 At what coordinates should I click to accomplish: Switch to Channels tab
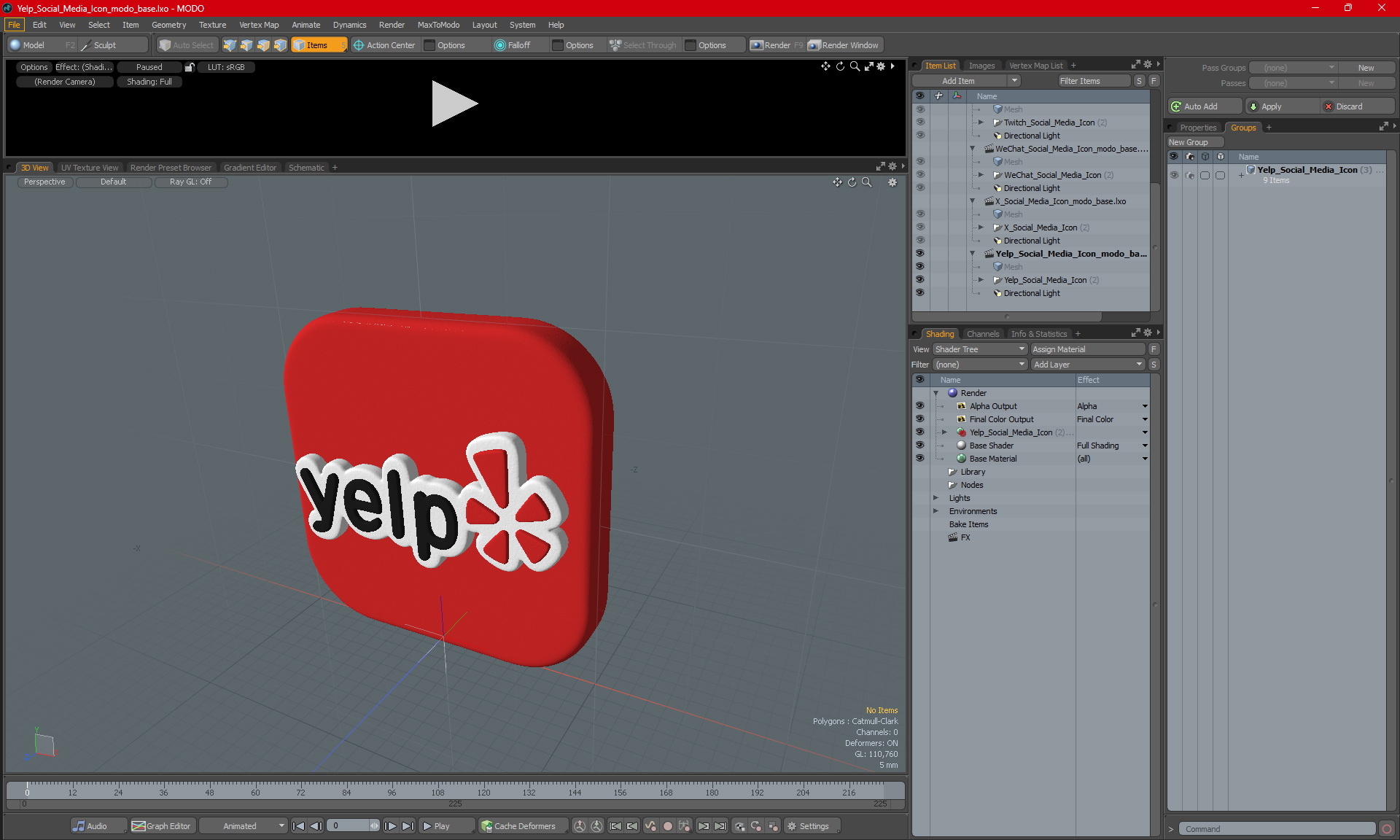tap(983, 334)
